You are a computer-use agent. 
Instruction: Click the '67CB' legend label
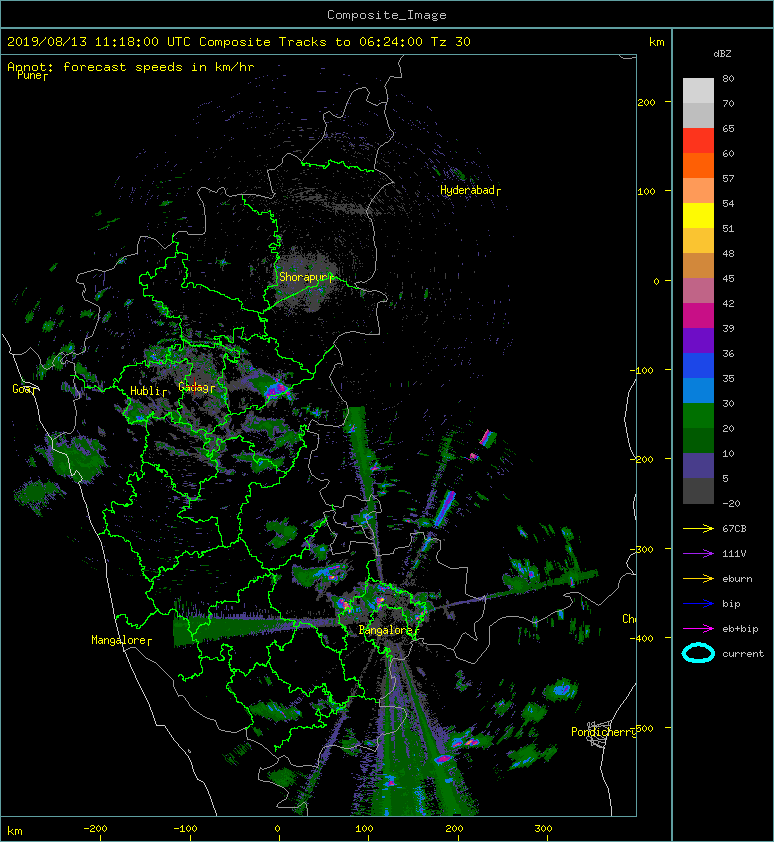point(734,528)
